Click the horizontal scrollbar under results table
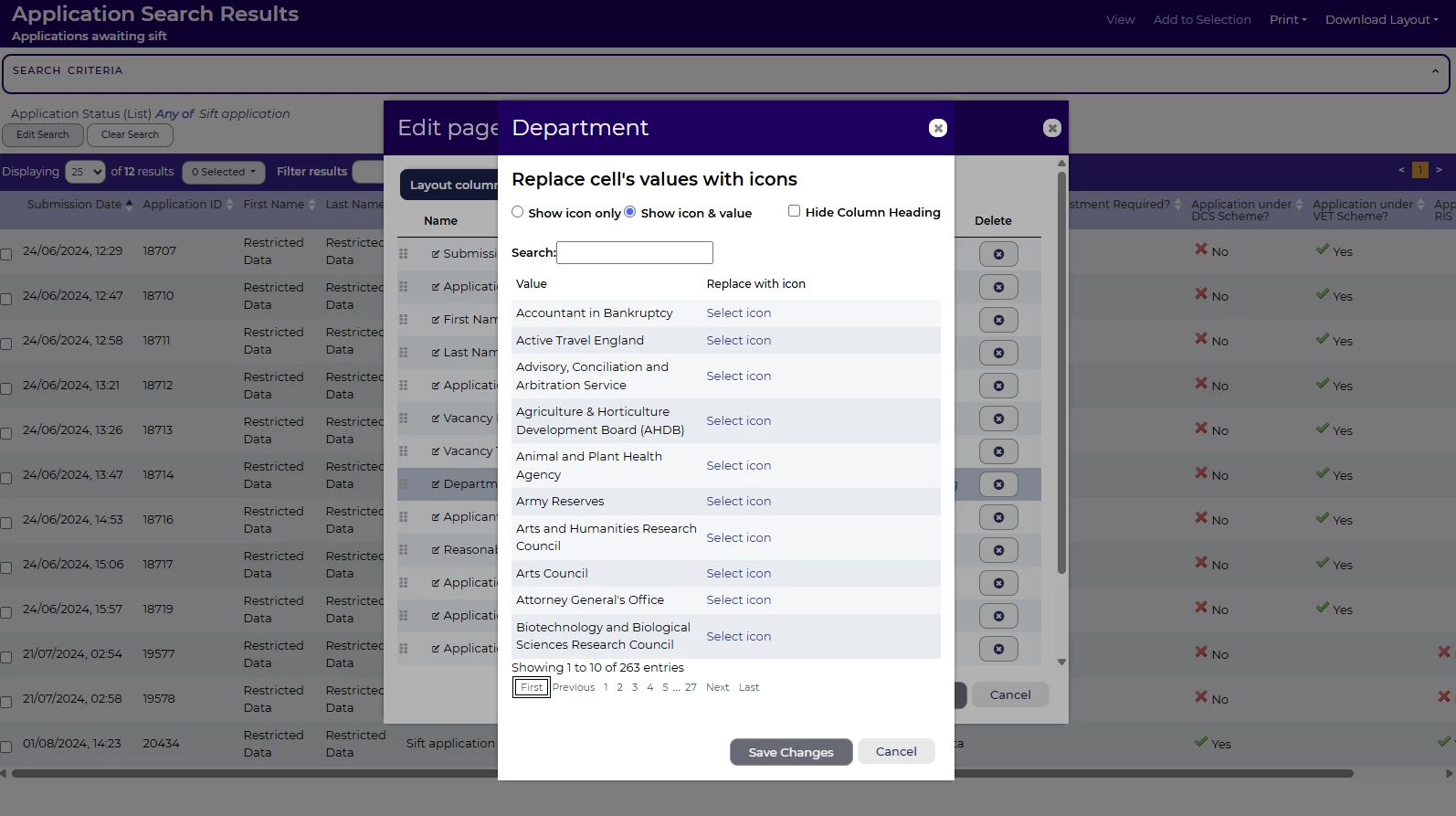1456x816 pixels. (x=682, y=773)
